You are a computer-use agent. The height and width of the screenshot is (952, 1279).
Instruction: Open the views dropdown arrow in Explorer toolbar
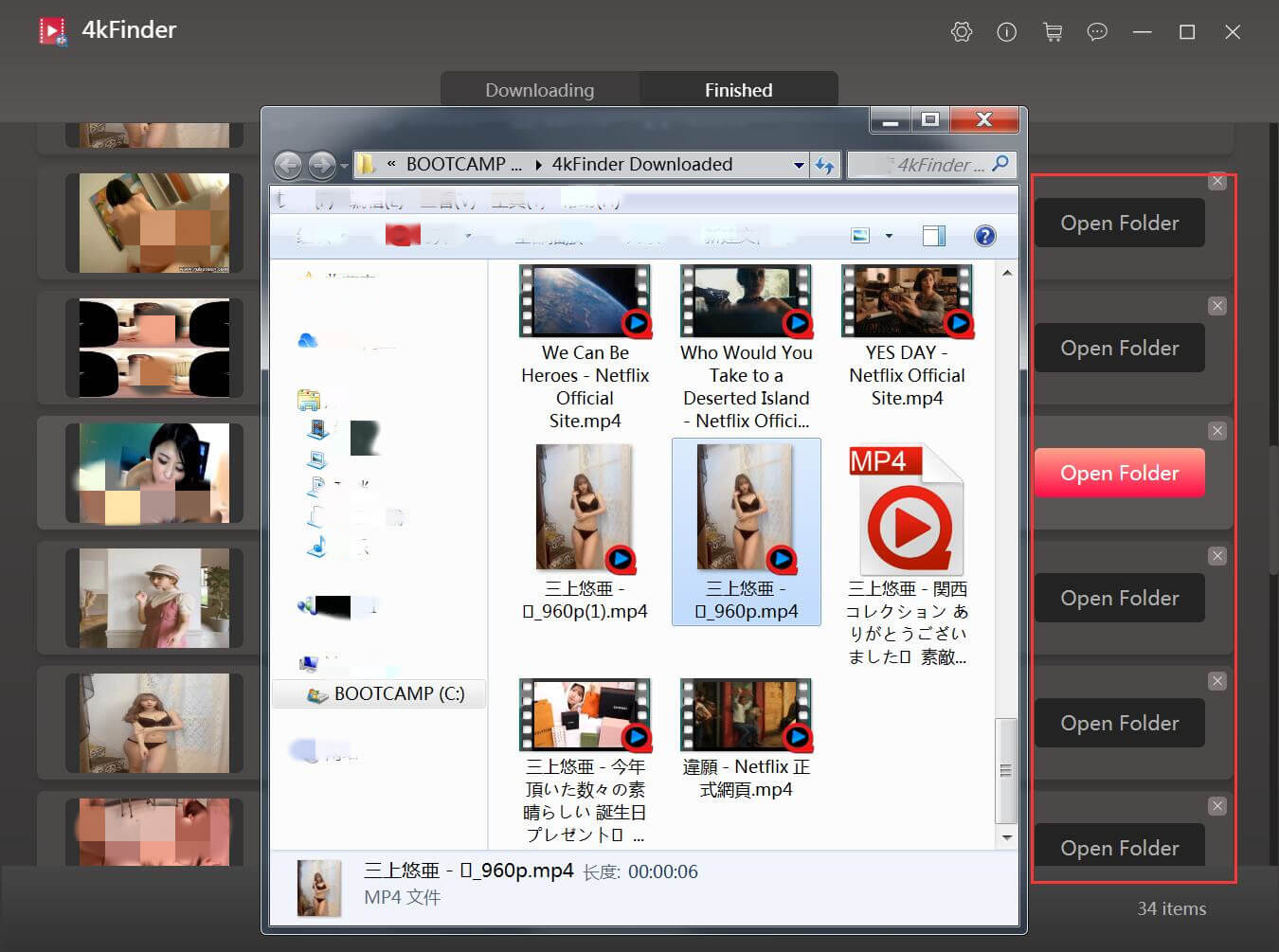pyautogui.click(x=887, y=235)
